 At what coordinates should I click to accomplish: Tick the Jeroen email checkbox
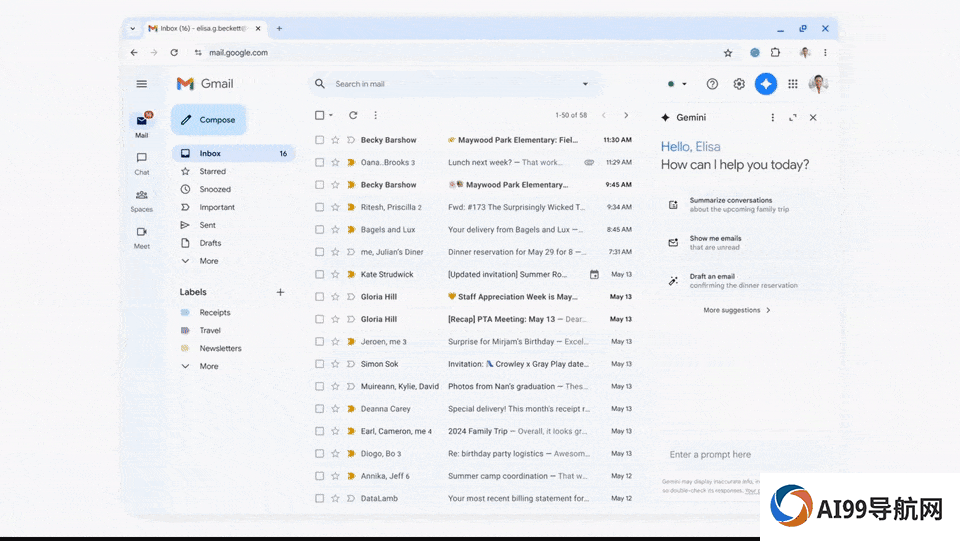[320, 341]
